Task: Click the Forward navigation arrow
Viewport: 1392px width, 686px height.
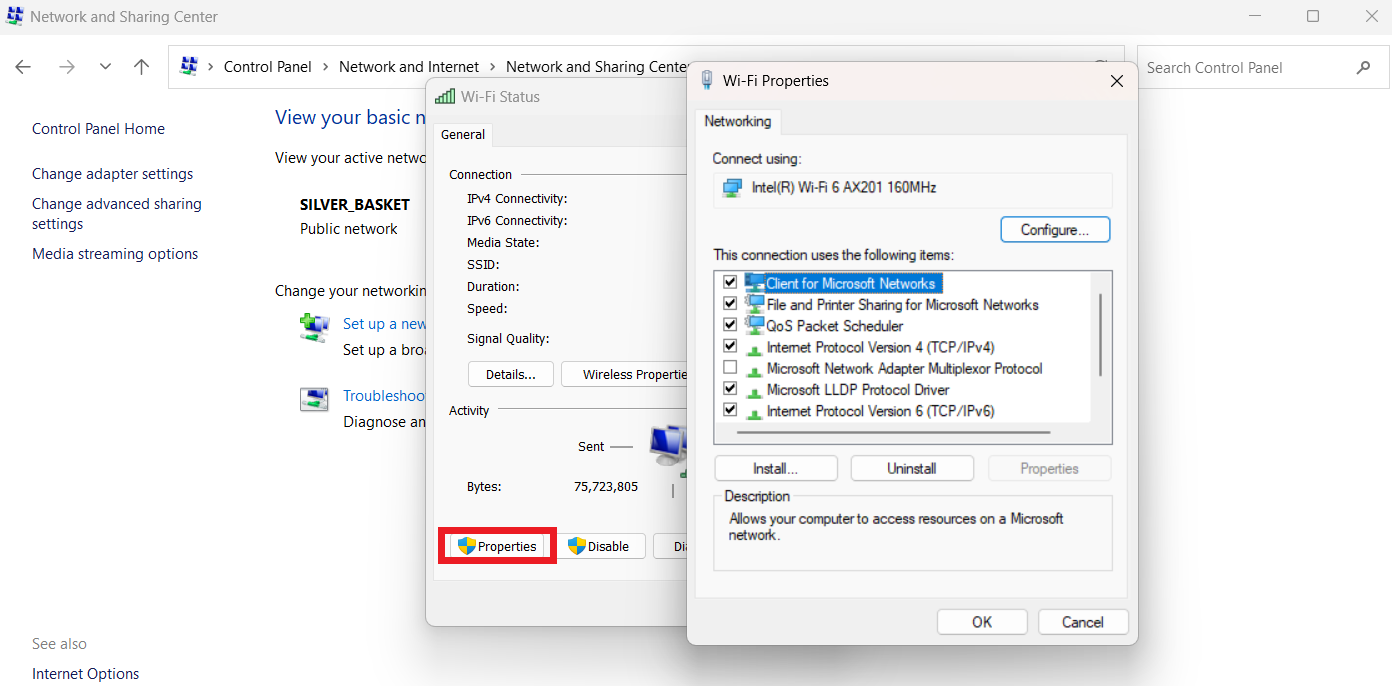Action: point(67,67)
